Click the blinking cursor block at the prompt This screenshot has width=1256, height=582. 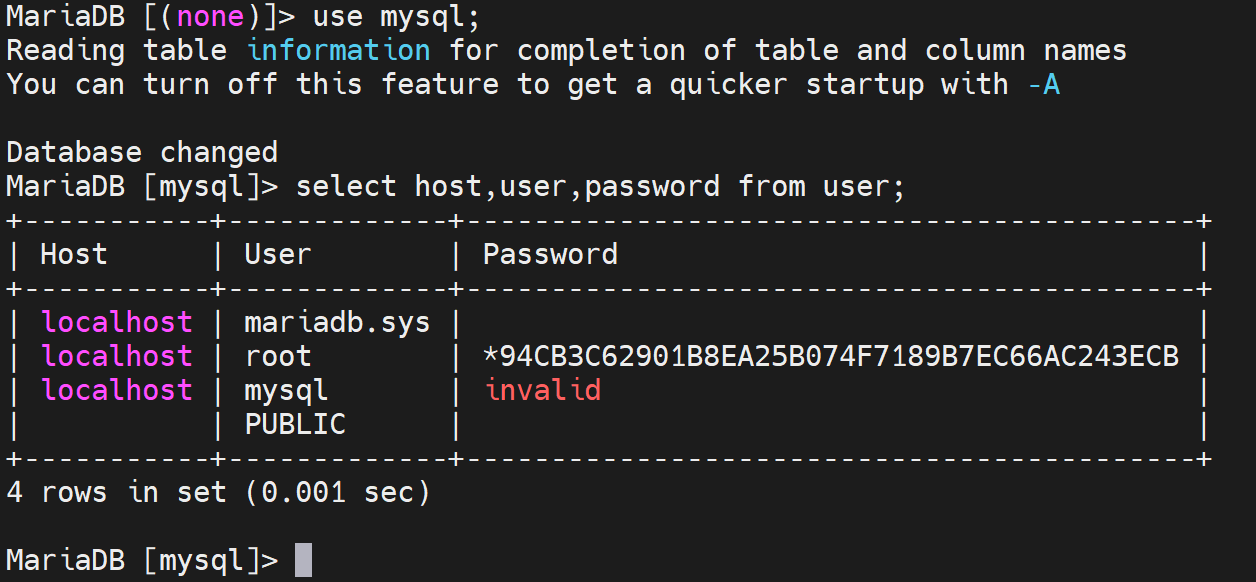click(304, 560)
